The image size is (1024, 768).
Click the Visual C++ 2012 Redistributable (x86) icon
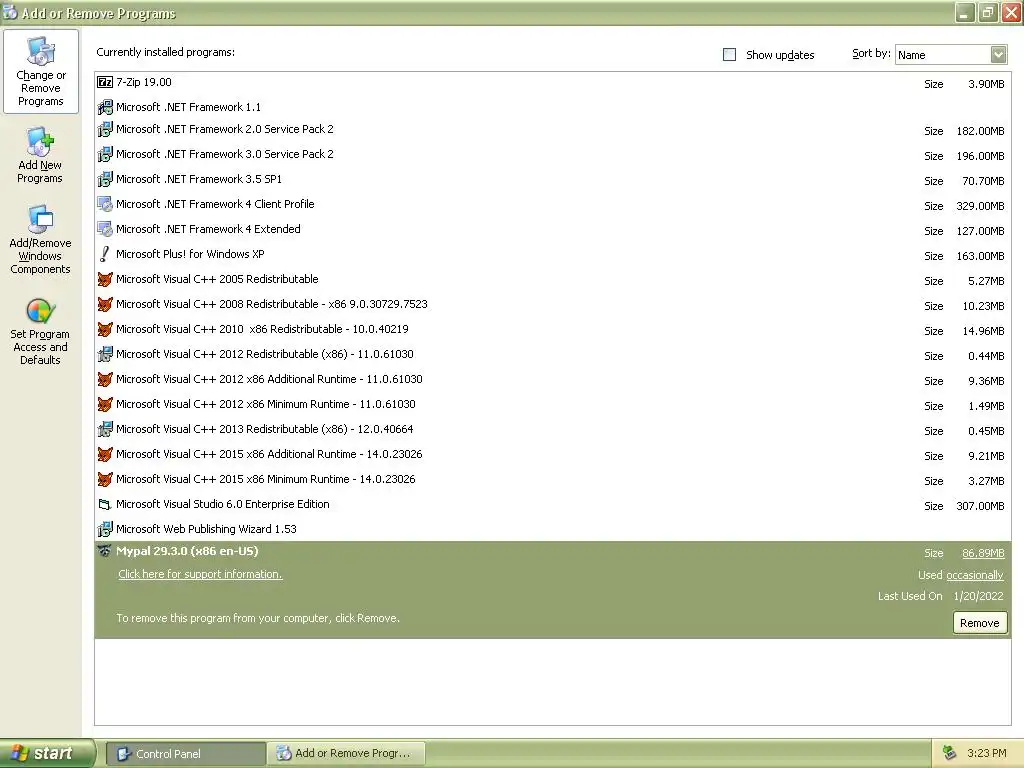pyautogui.click(x=104, y=355)
